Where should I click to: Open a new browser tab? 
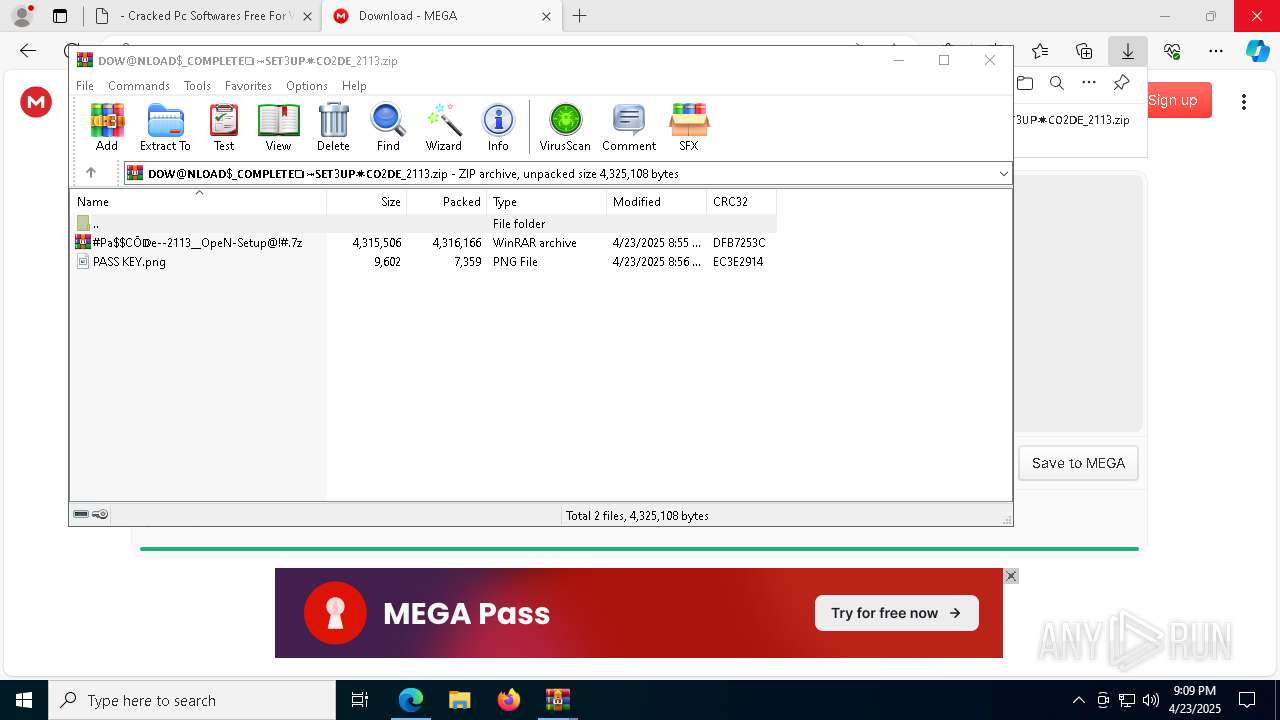(579, 16)
